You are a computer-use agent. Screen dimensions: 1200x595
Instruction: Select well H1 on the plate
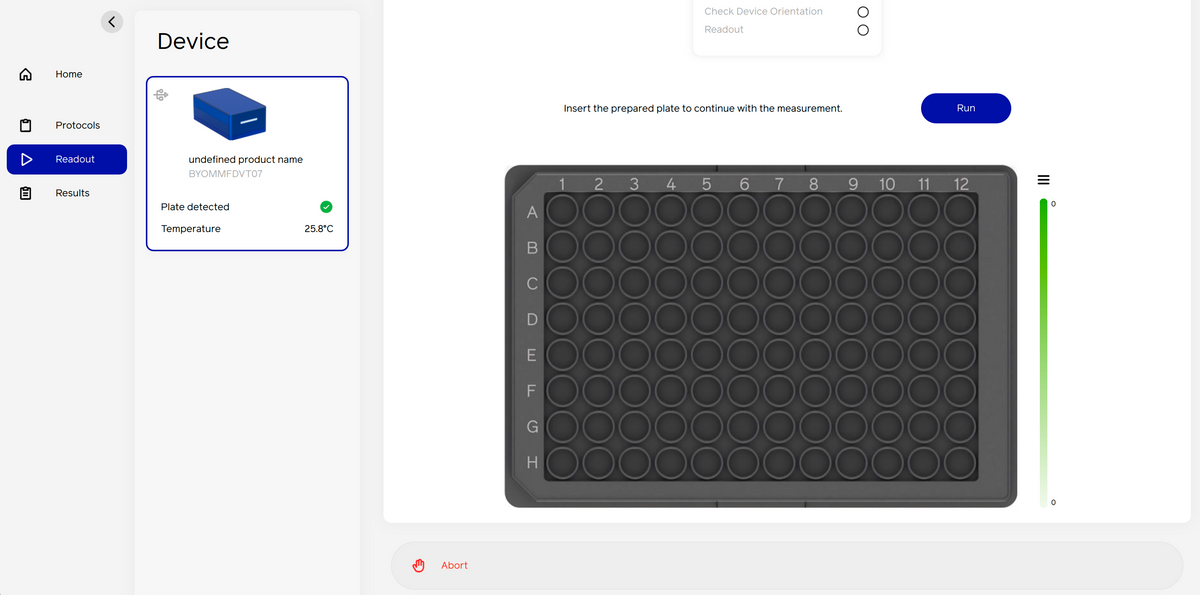(x=562, y=462)
